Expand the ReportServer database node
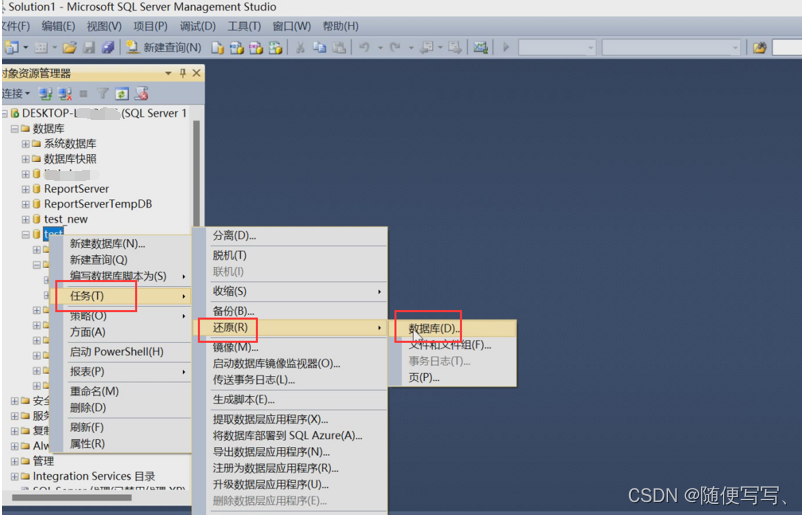The height and width of the screenshot is (515, 802). (25, 189)
